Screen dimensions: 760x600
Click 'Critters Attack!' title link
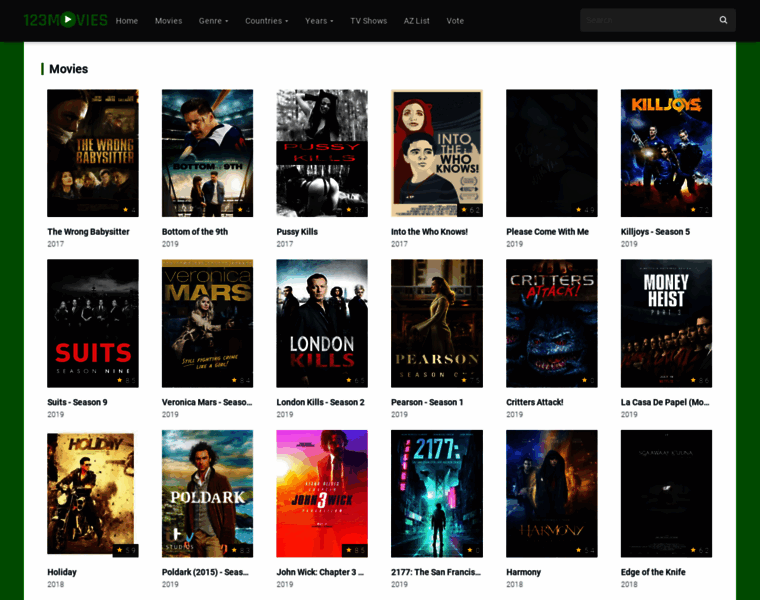coord(535,402)
